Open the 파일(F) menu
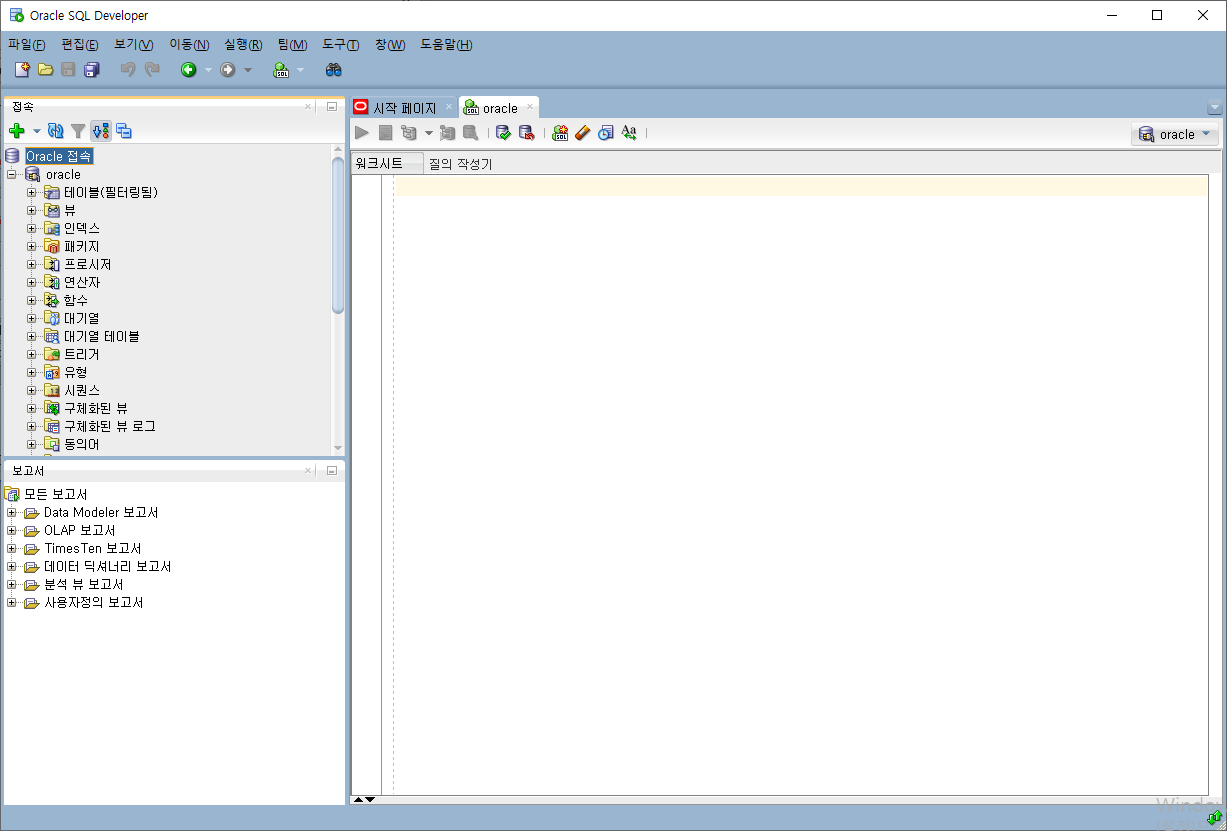This screenshot has width=1227, height=831. coord(27,45)
